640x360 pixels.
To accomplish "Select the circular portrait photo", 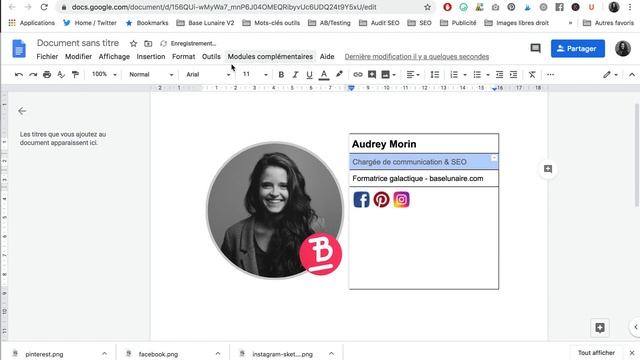I will pyautogui.click(x=274, y=210).
